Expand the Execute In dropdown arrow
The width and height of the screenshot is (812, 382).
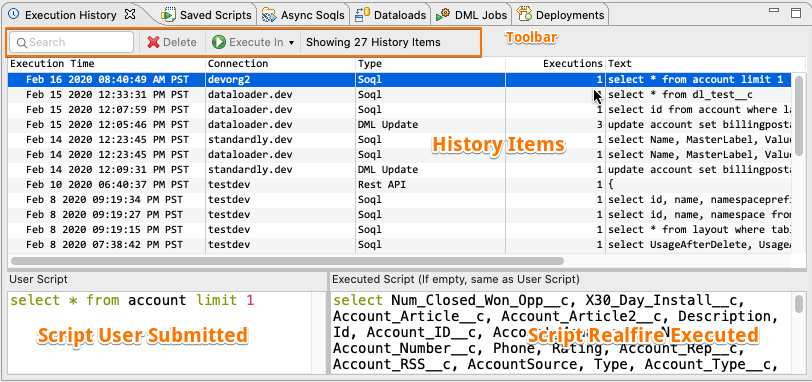click(x=292, y=43)
